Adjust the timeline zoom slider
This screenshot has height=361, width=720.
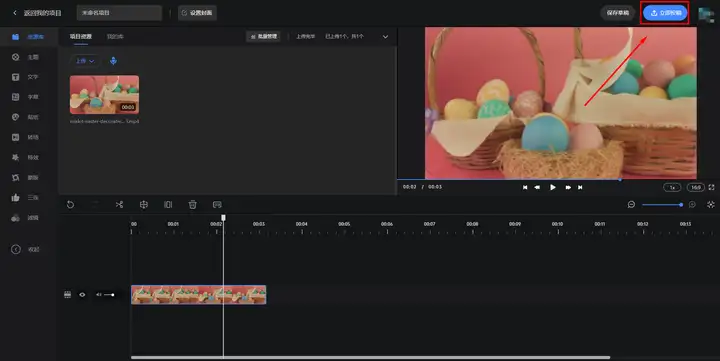pyautogui.click(x=662, y=205)
